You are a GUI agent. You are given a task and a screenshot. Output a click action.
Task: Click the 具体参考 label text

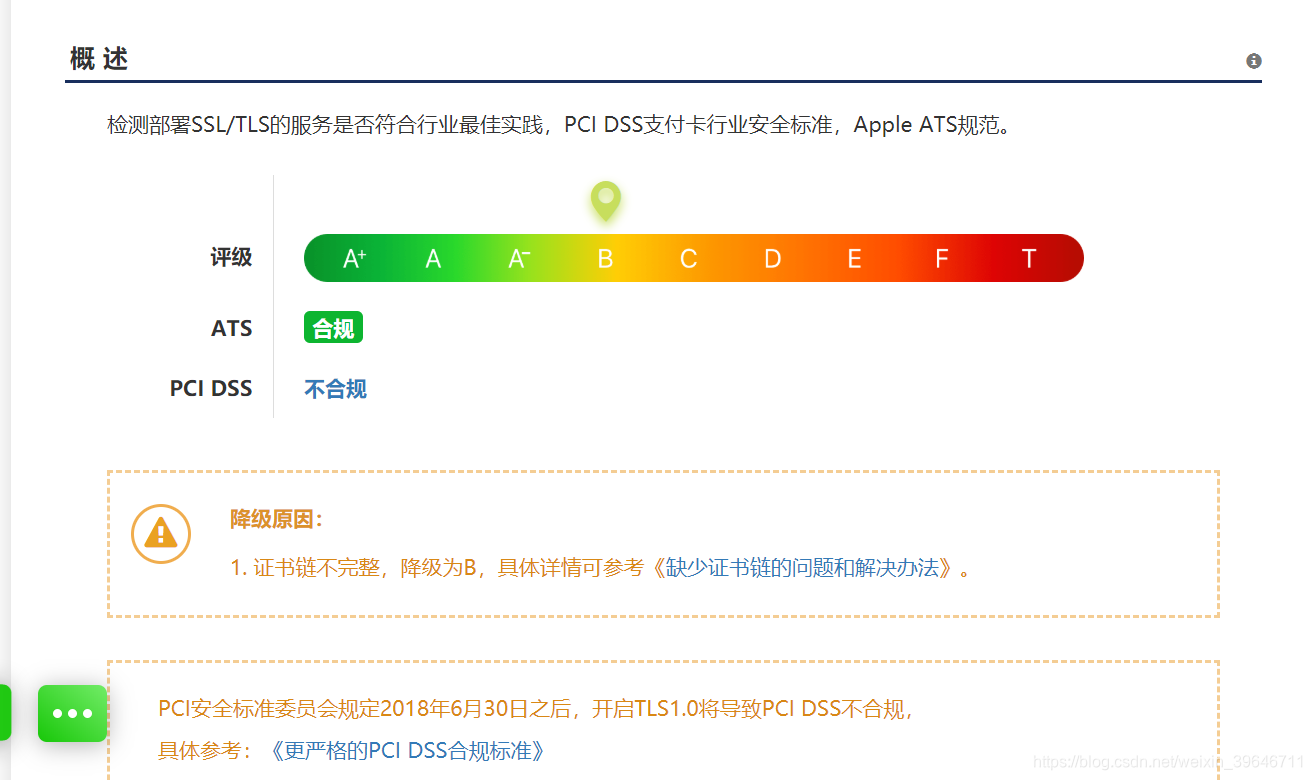coord(206,750)
